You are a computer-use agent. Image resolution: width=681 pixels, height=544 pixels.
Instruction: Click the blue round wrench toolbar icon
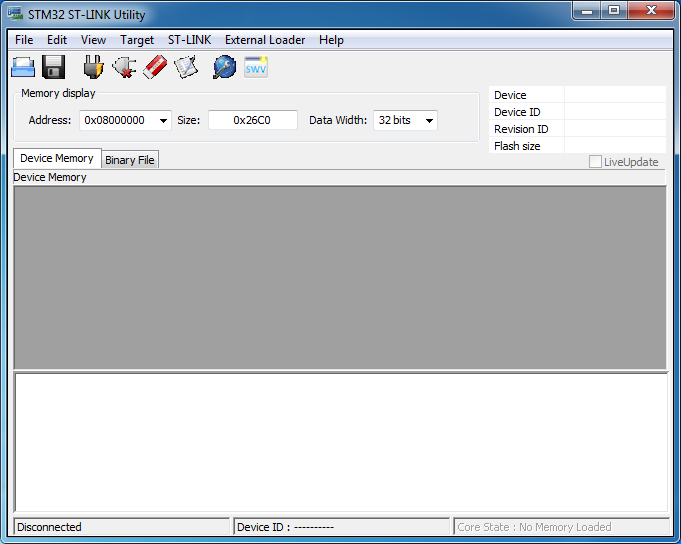(x=225, y=67)
